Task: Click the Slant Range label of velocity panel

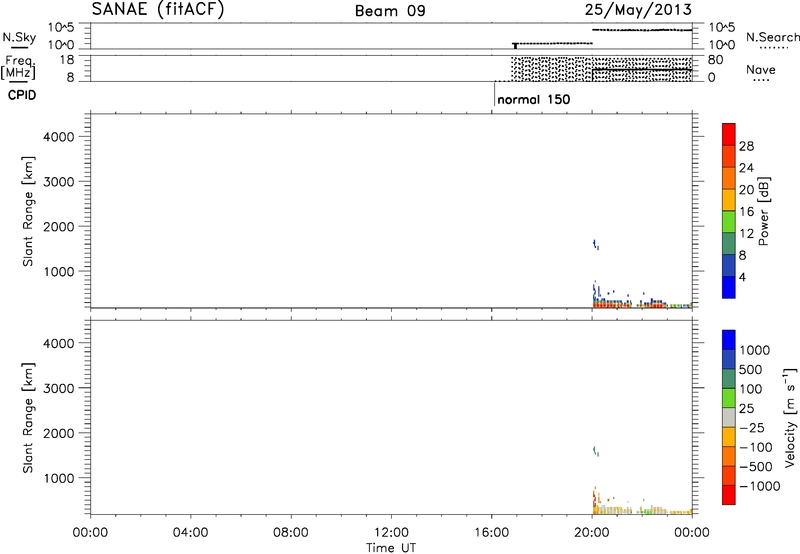Action: [x=28, y=418]
